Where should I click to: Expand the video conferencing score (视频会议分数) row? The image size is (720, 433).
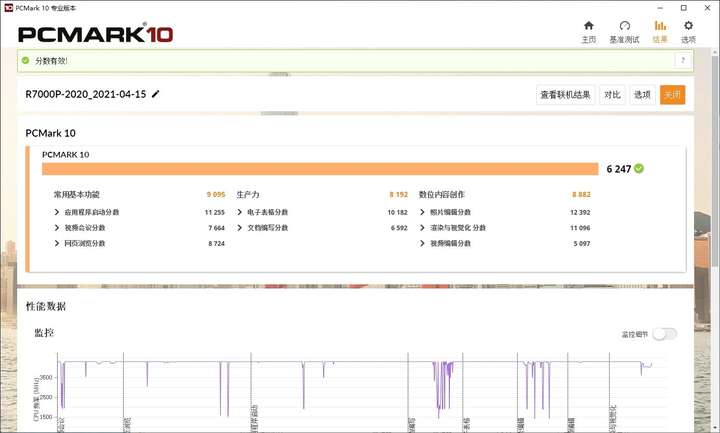[57, 228]
